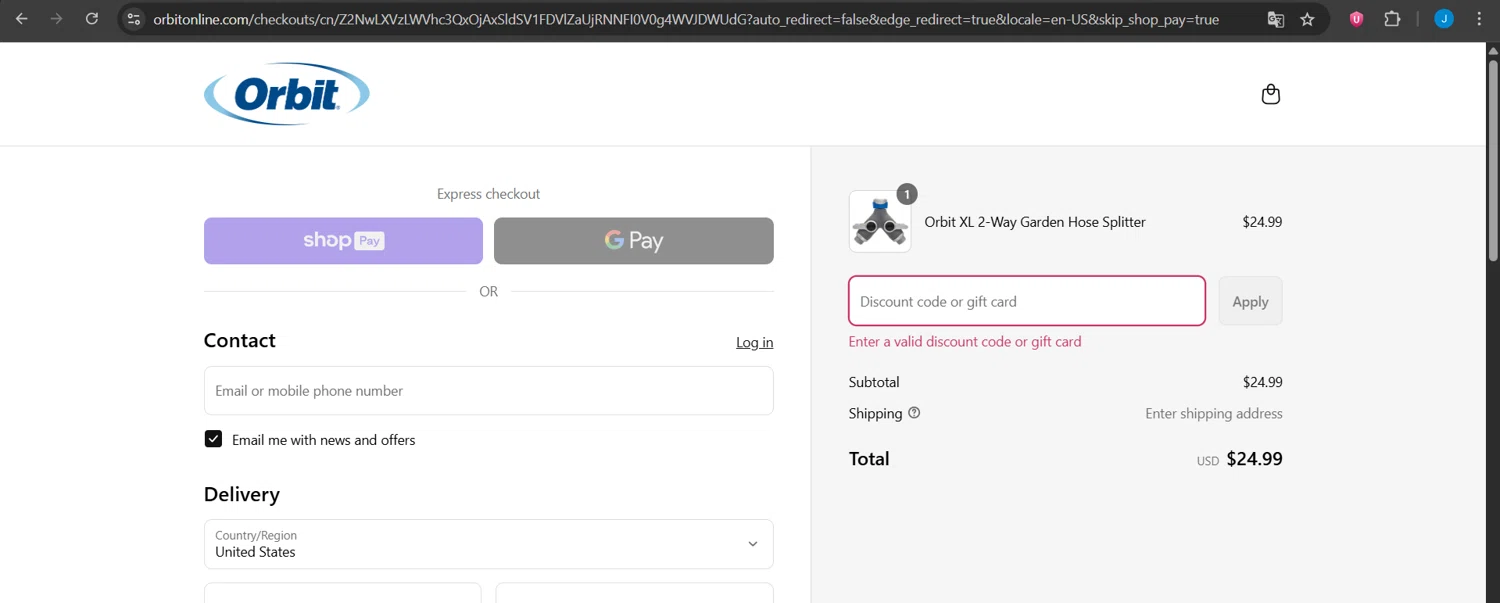The image size is (1500, 603).
Task: Pay with Google Pay
Action: click(634, 241)
